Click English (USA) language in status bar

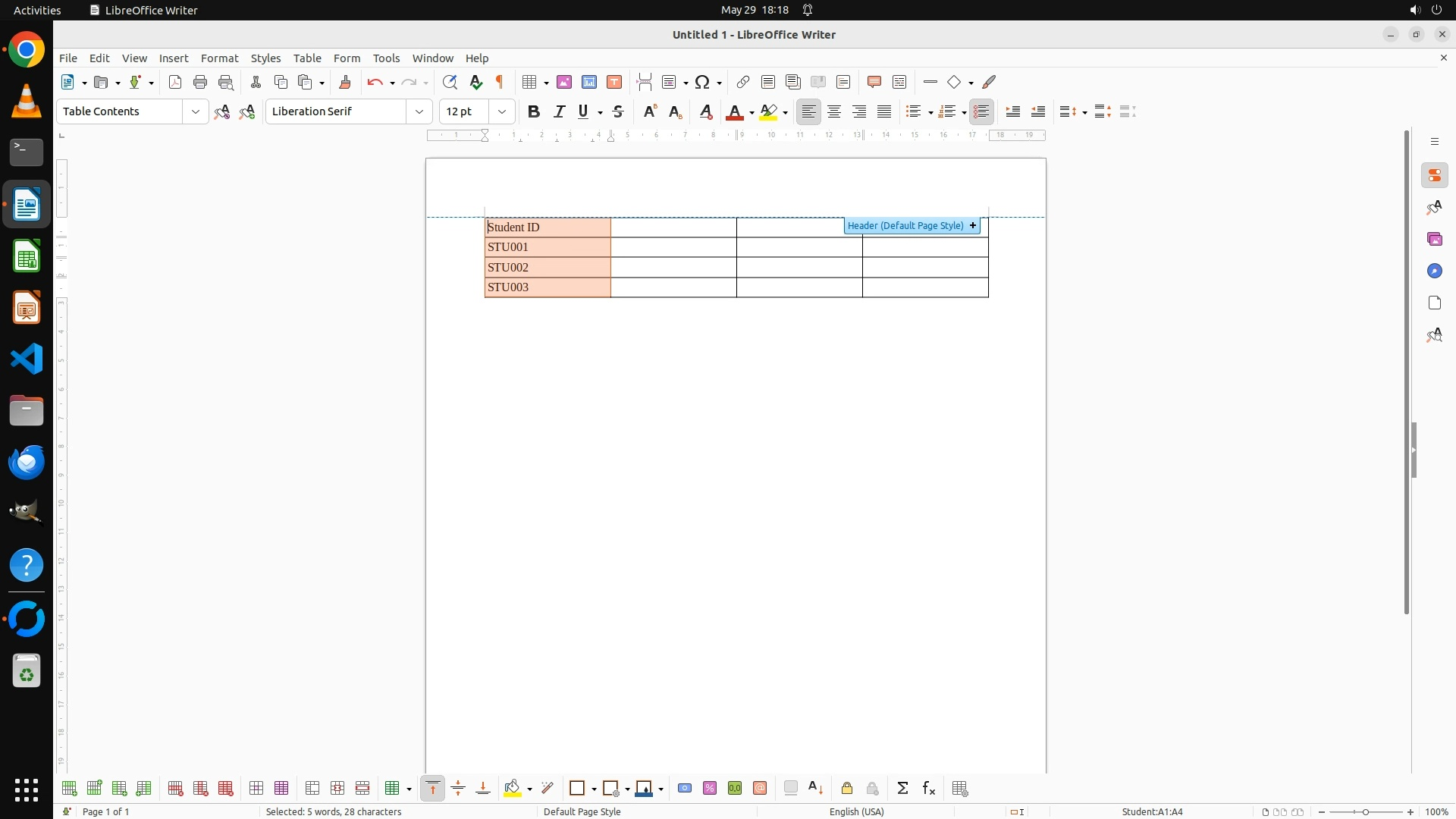pos(856,812)
